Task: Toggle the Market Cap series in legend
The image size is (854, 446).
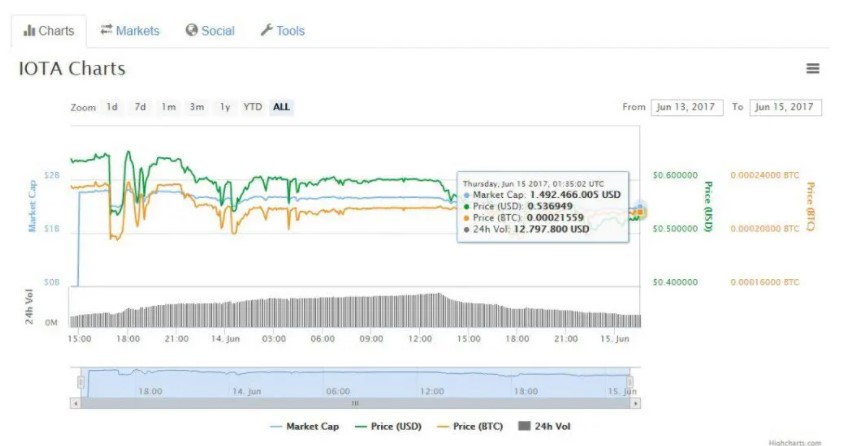Action: (305, 426)
